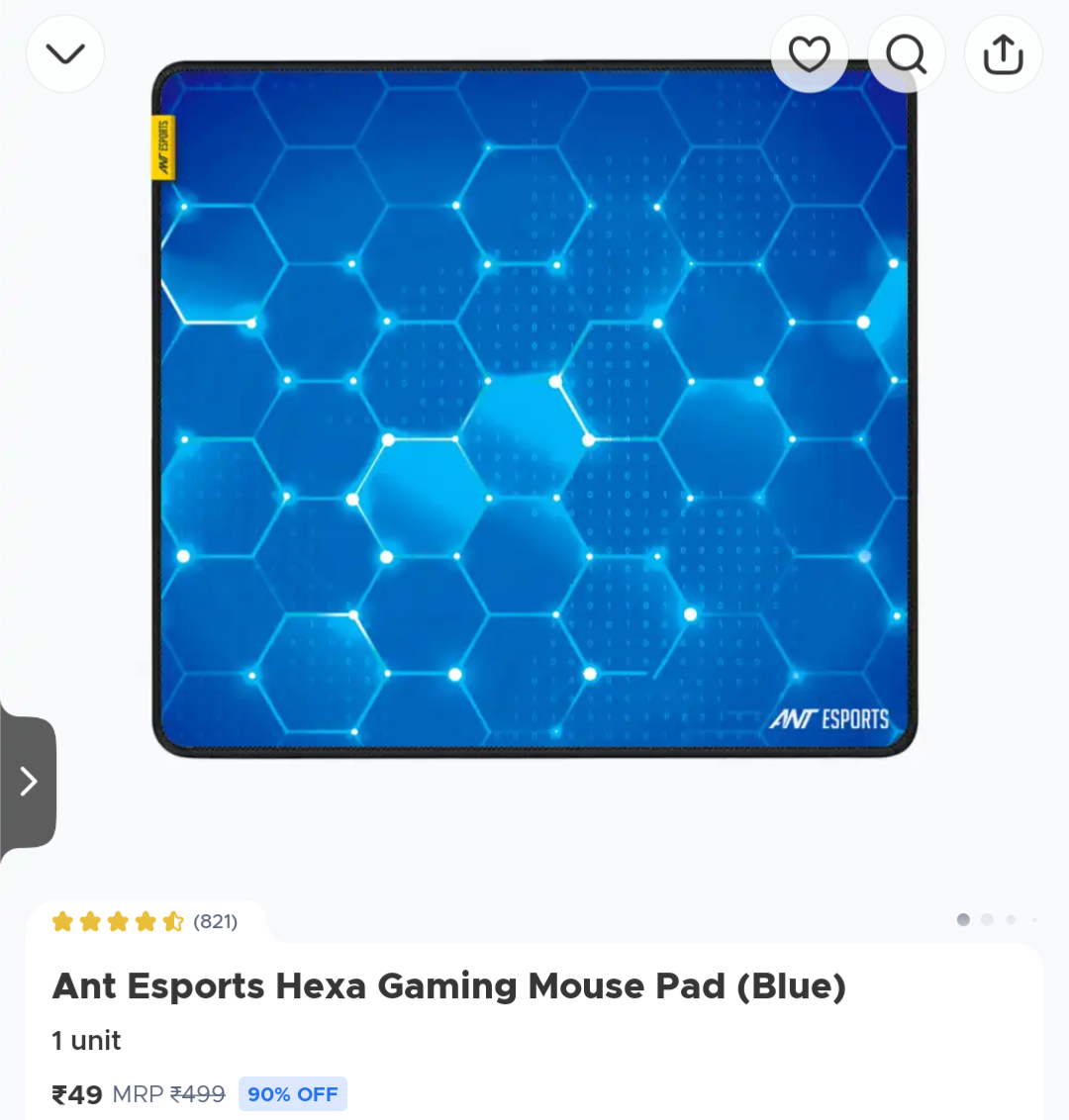This screenshot has width=1069, height=1120.
Task: Click the ₹49 selling price
Action: tap(77, 1094)
